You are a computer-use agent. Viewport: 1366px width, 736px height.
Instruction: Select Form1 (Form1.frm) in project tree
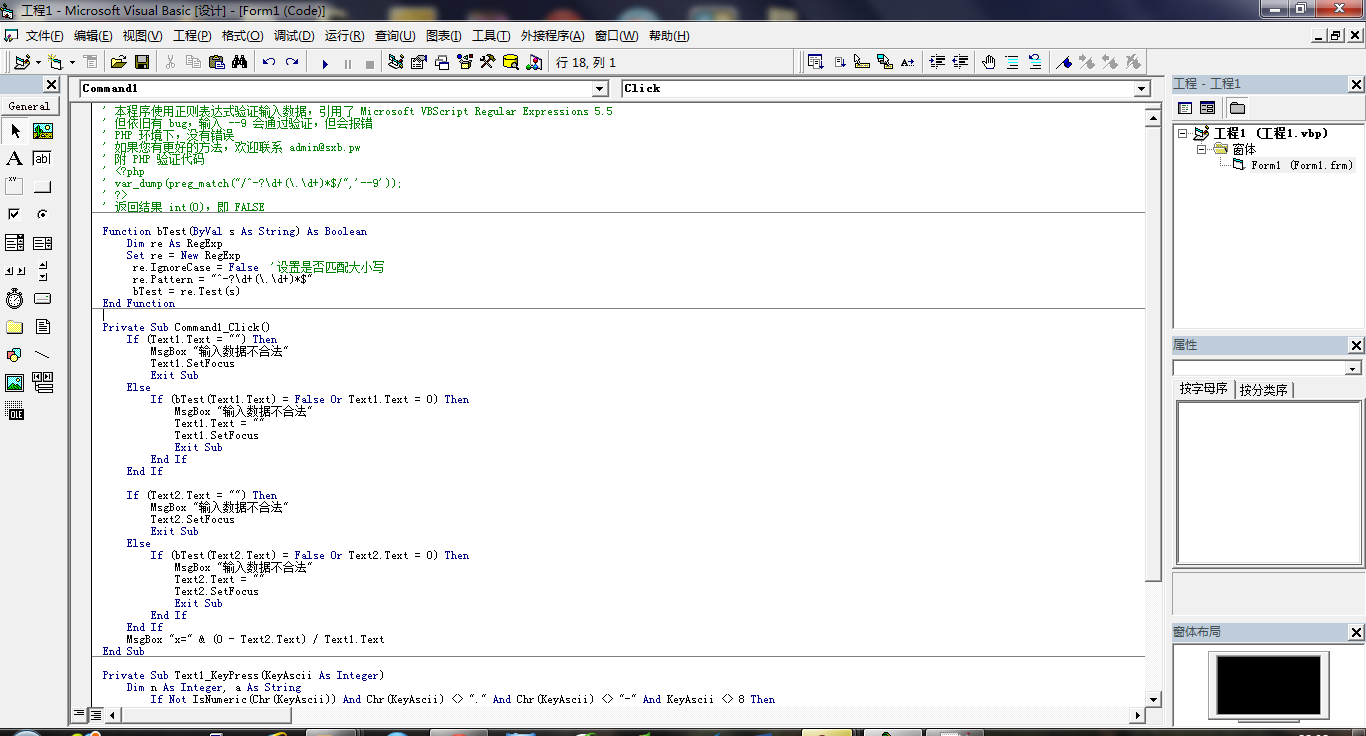[x=1300, y=165]
